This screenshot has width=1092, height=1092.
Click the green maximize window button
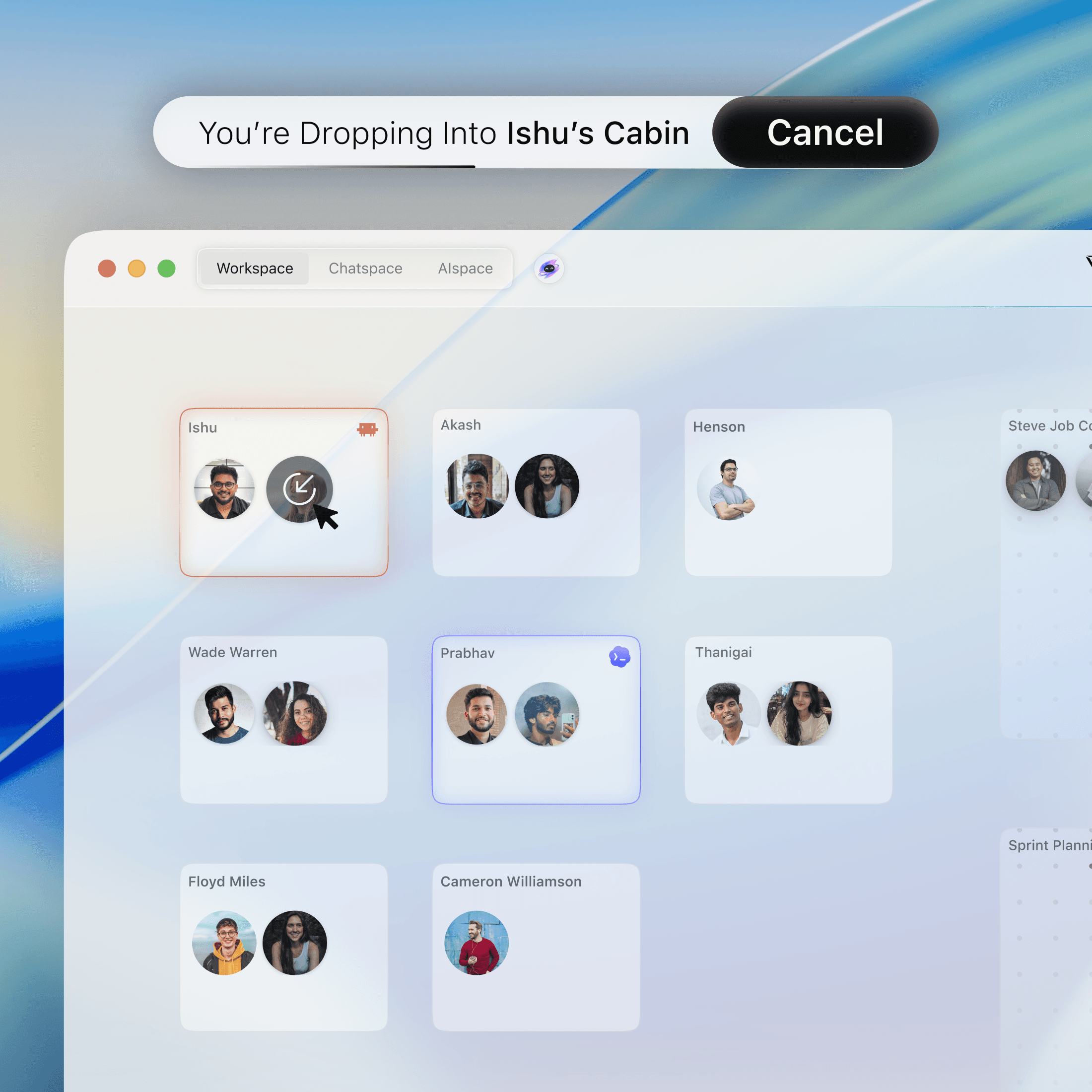click(x=167, y=269)
